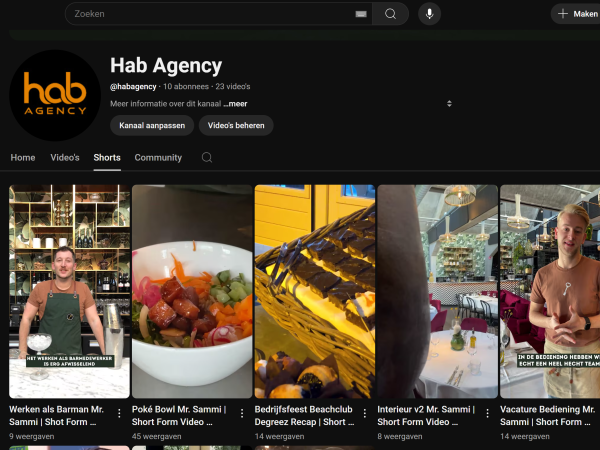Expand channel description via '...meer'
This screenshot has width=600, height=450.
[235, 103]
